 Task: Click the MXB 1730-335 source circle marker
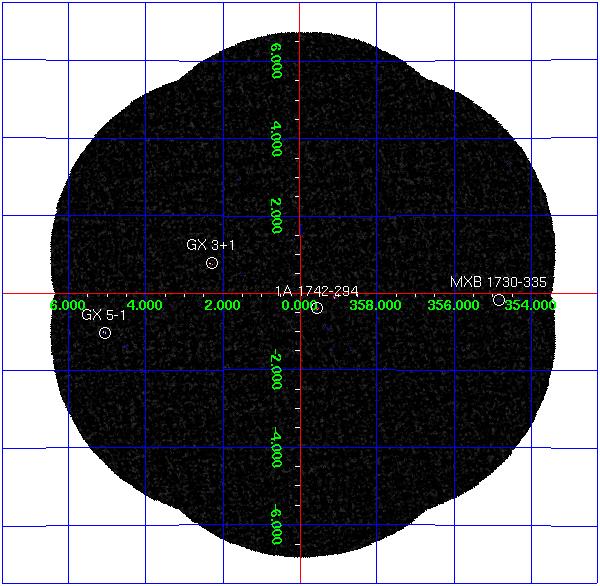pyautogui.click(x=498, y=300)
